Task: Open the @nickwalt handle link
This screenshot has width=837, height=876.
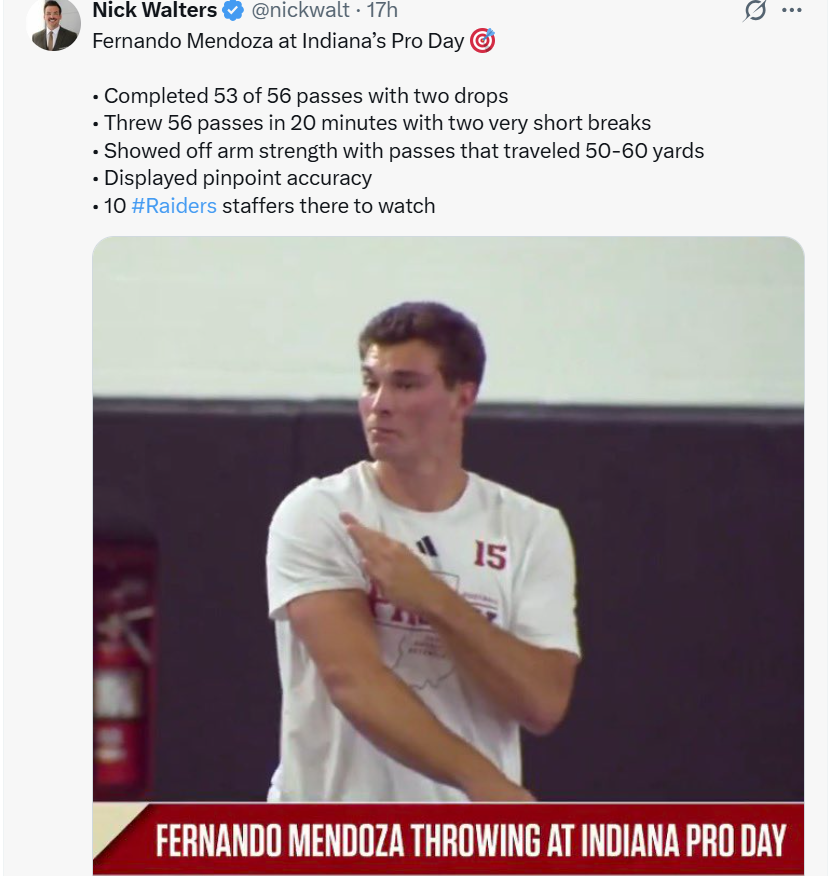Action: [300, 11]
